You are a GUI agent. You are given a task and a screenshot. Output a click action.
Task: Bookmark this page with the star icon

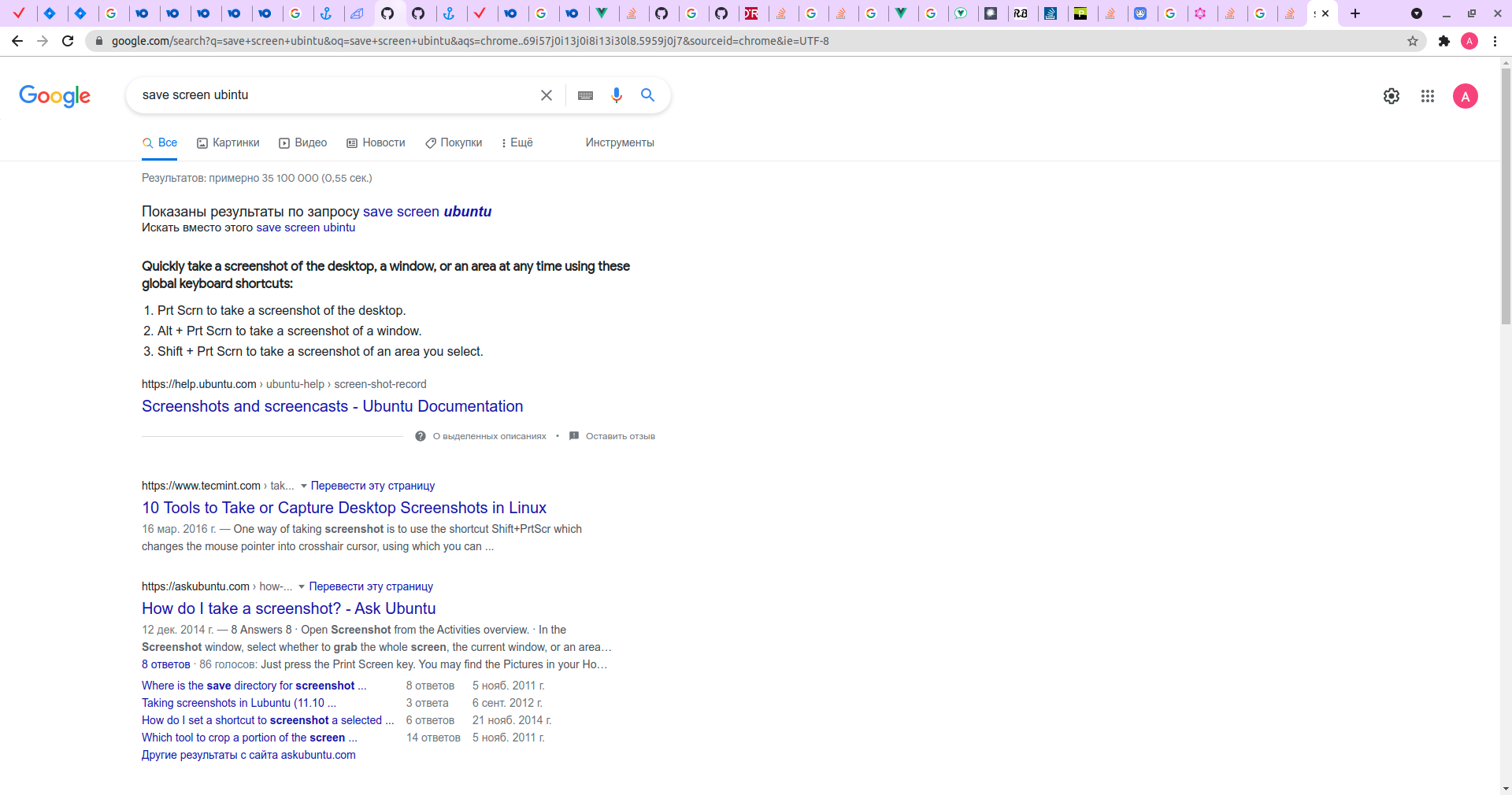pyautogui.click(x=1413, y=41)
